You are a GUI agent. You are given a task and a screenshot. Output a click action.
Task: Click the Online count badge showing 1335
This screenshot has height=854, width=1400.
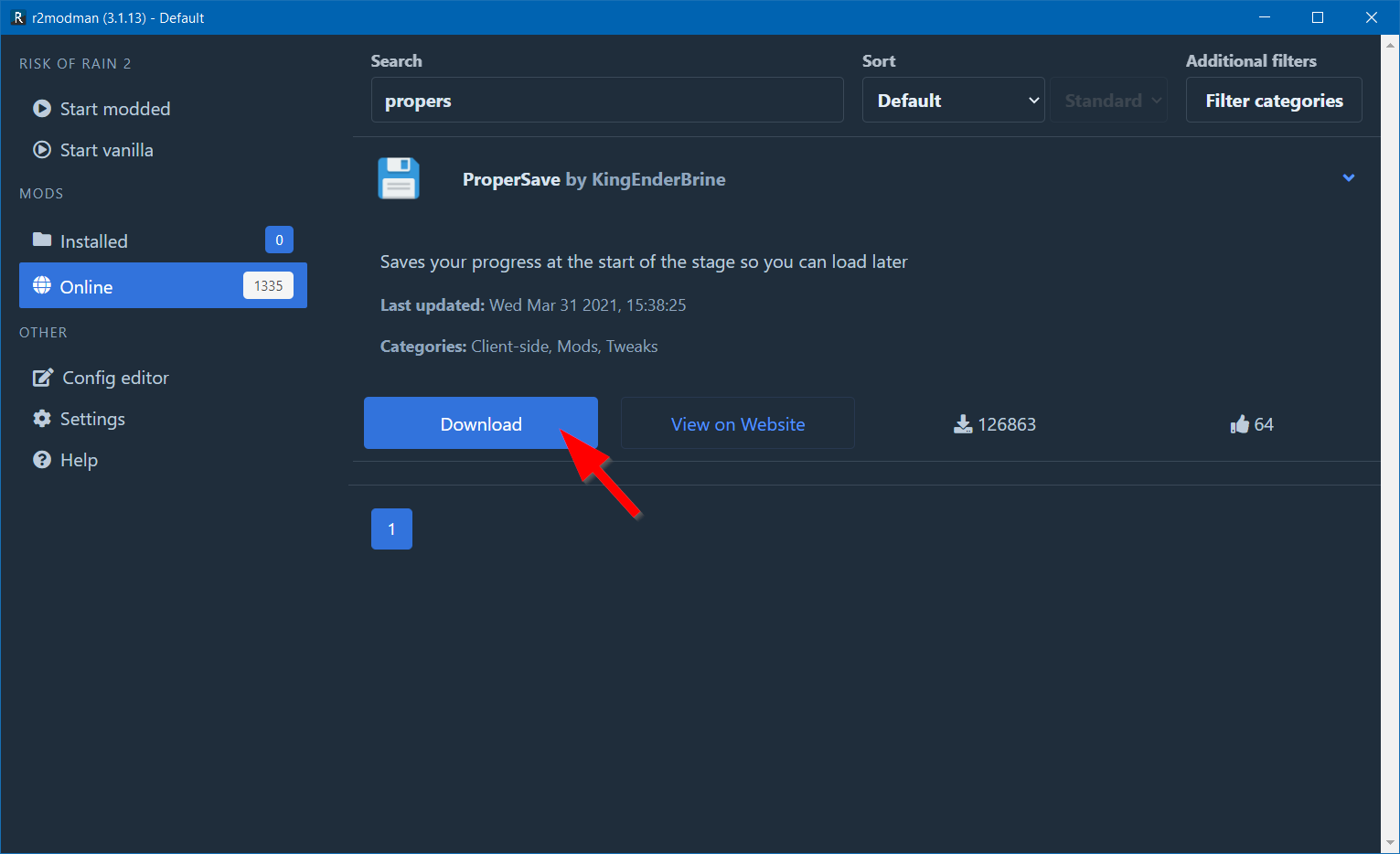tap(268, 285)
